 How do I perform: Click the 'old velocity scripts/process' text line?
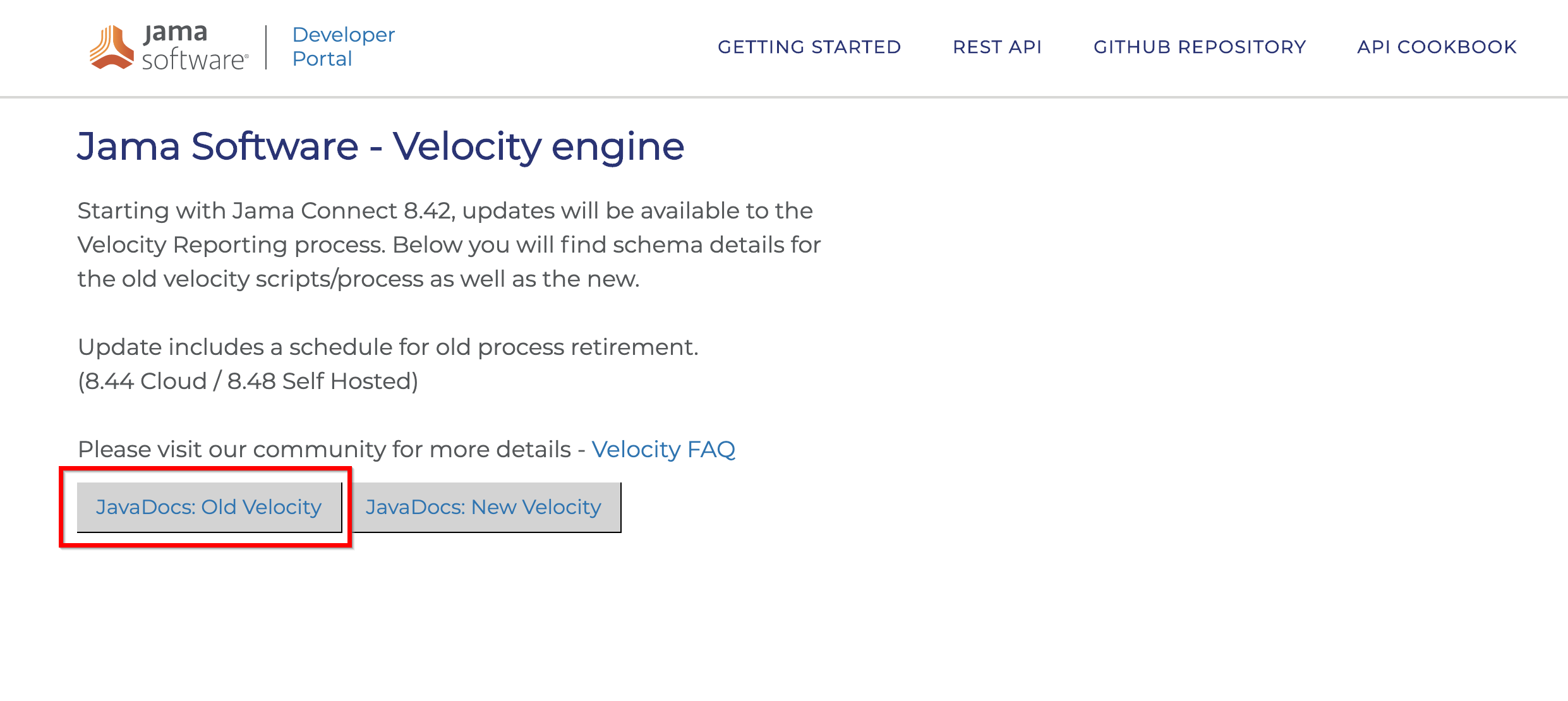coord(358,279)
